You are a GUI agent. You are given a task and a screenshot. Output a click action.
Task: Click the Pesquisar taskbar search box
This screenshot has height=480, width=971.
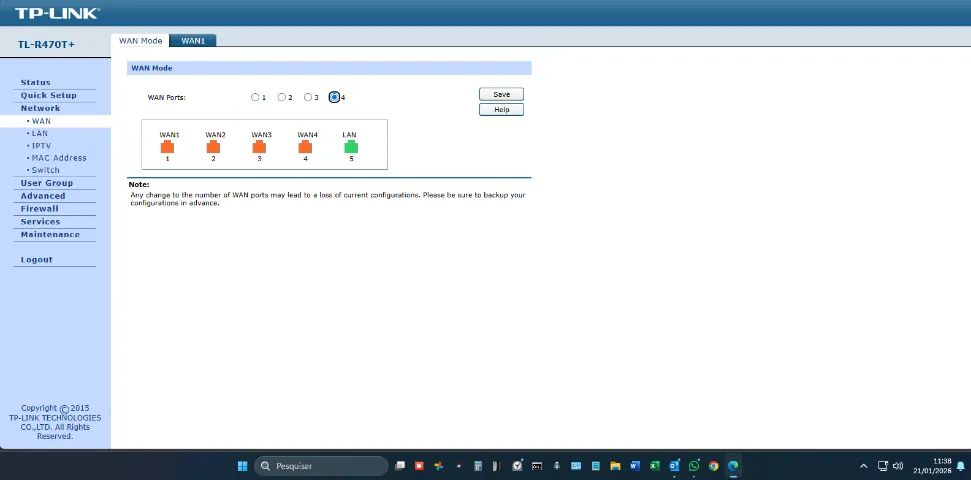(321, 466)
